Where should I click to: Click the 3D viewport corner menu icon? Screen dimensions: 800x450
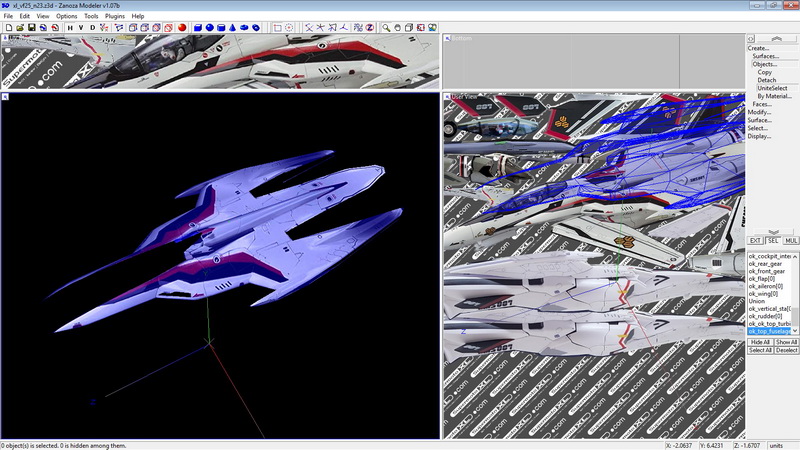(5, 96)
